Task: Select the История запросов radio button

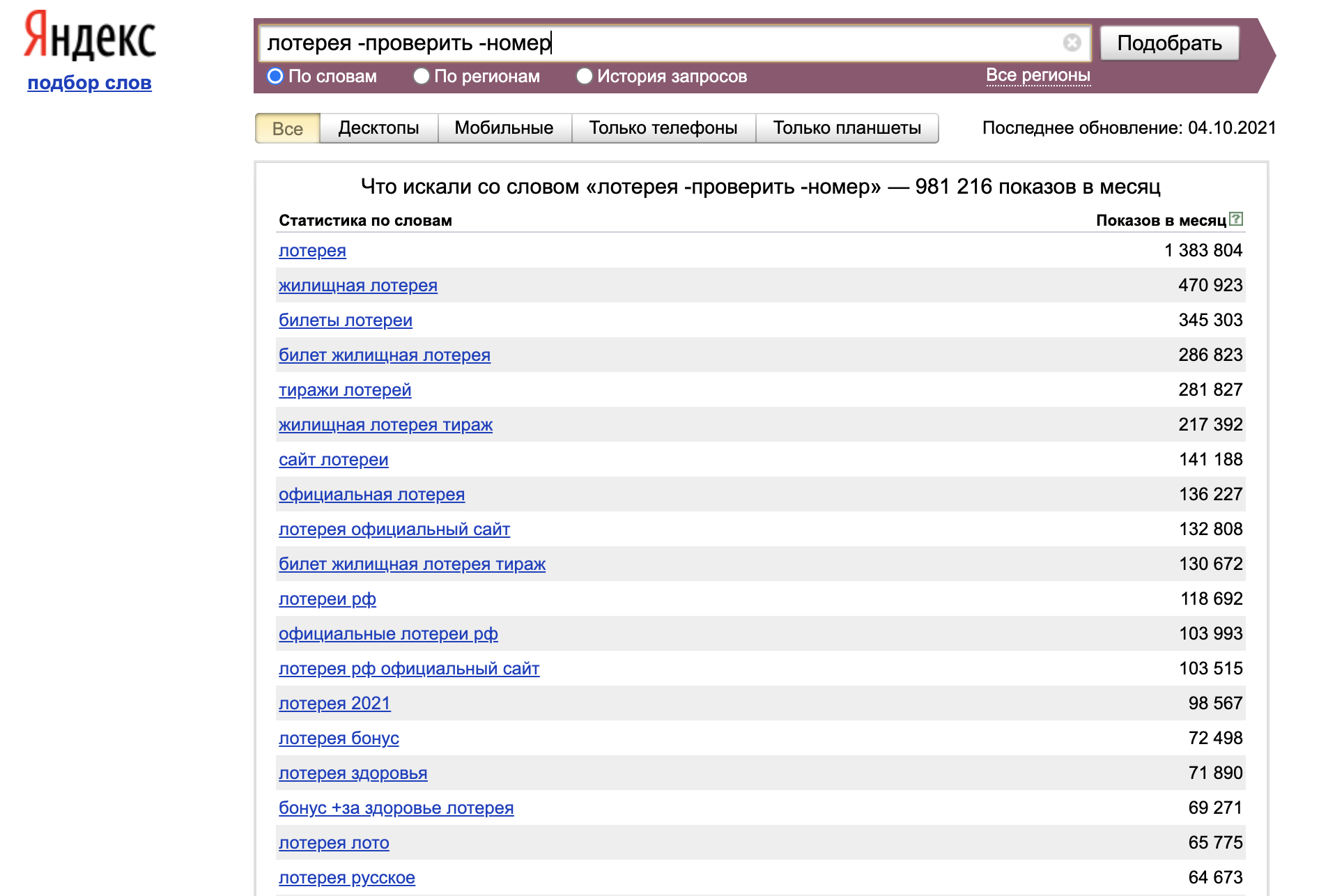Action: point(584,76)
